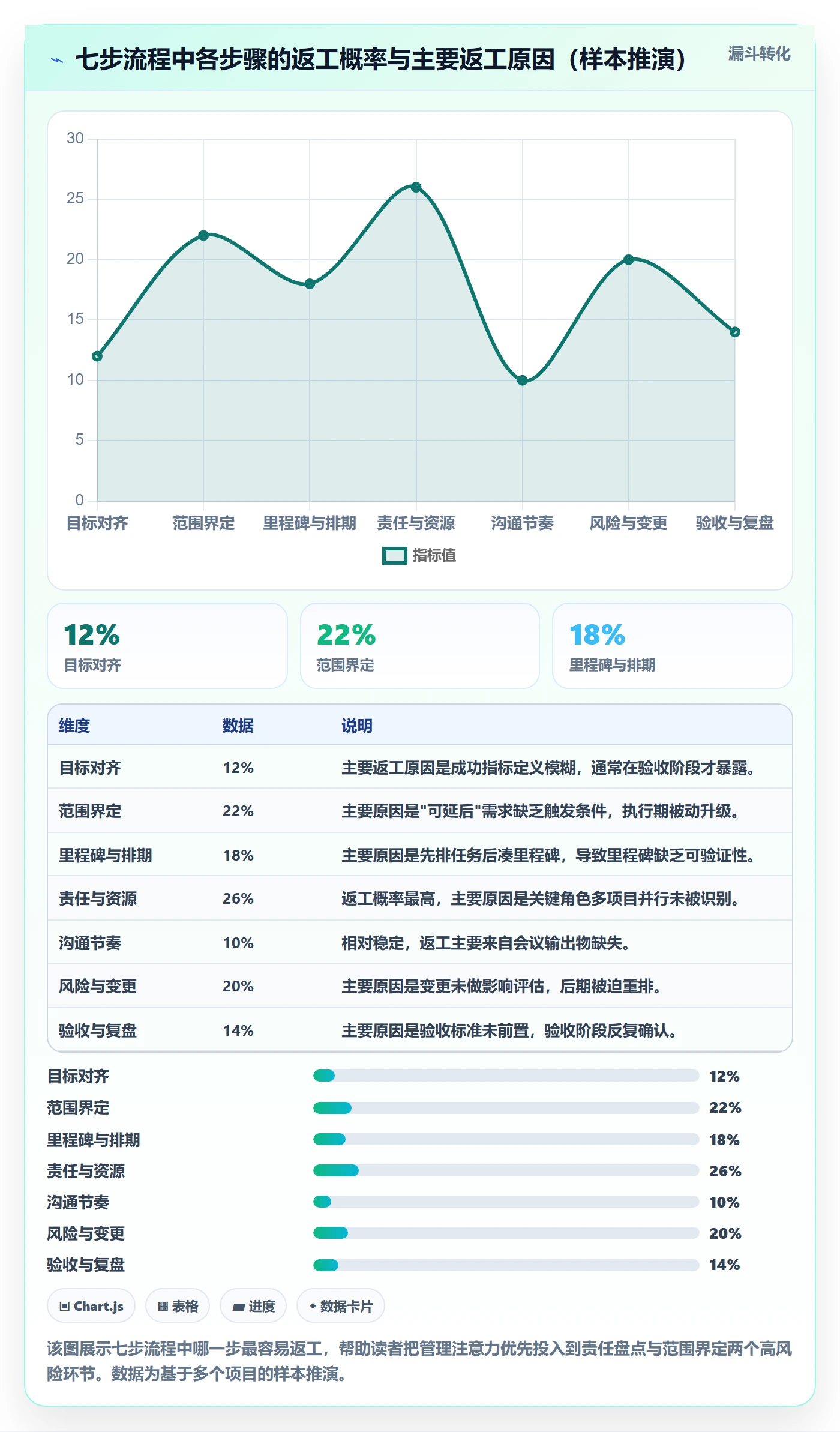Click the lightning icon beside the title
Screen dimensions: 840x1432
coord(57,60)
